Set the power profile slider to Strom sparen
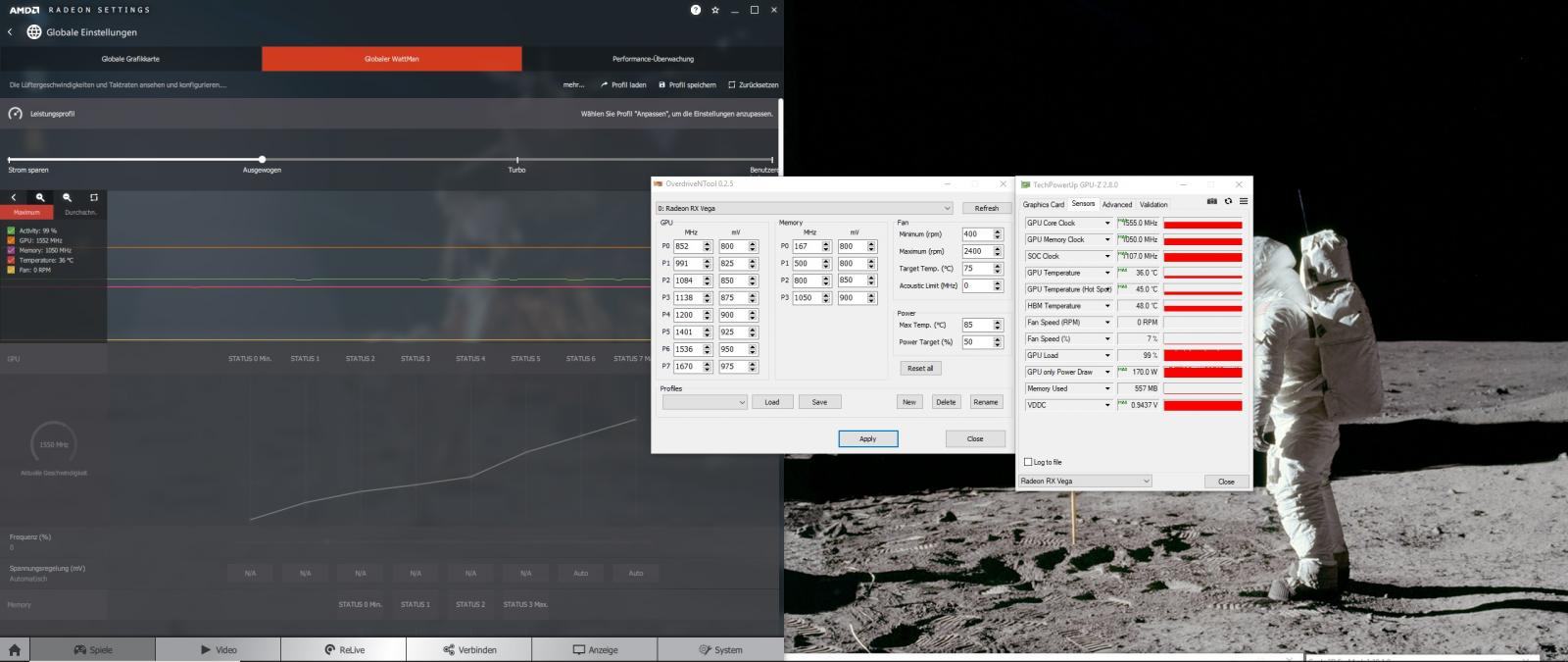 click(10, 159)
